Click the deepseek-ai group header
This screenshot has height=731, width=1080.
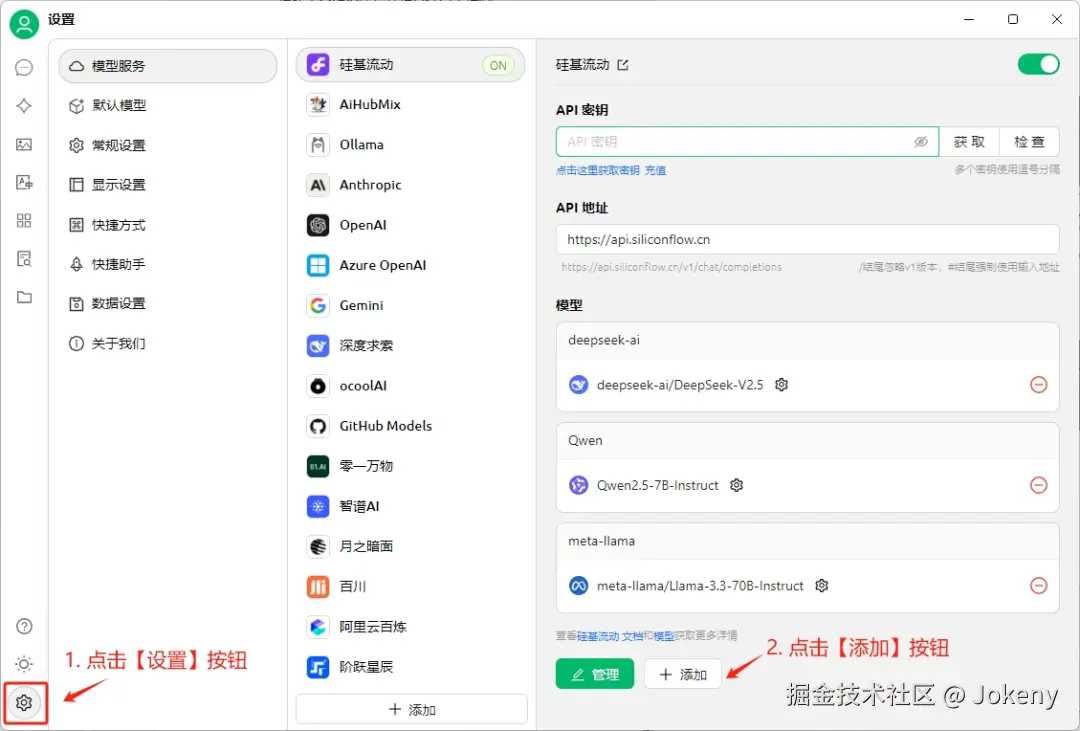point(807,340)
